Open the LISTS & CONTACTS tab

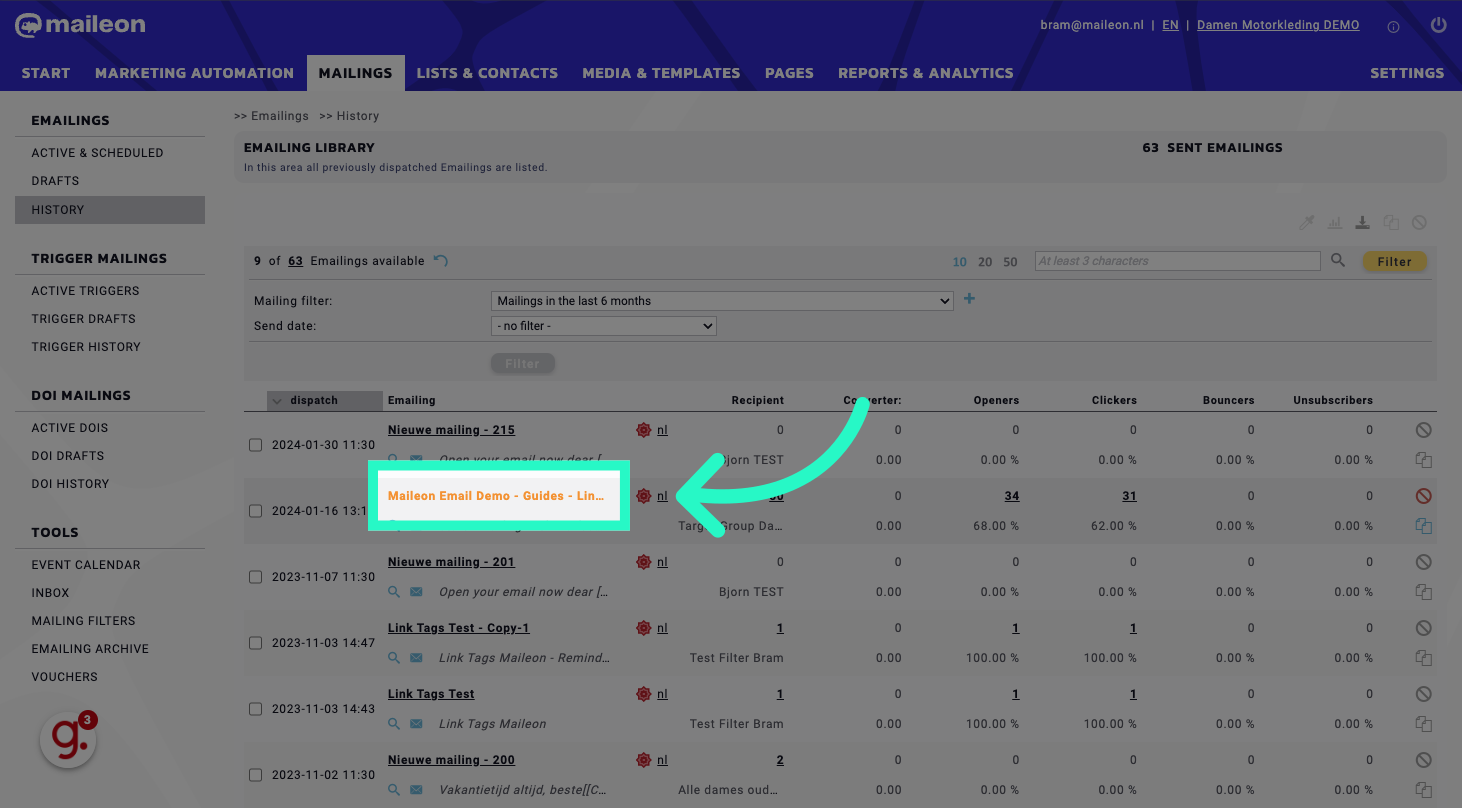coord(487,73)
